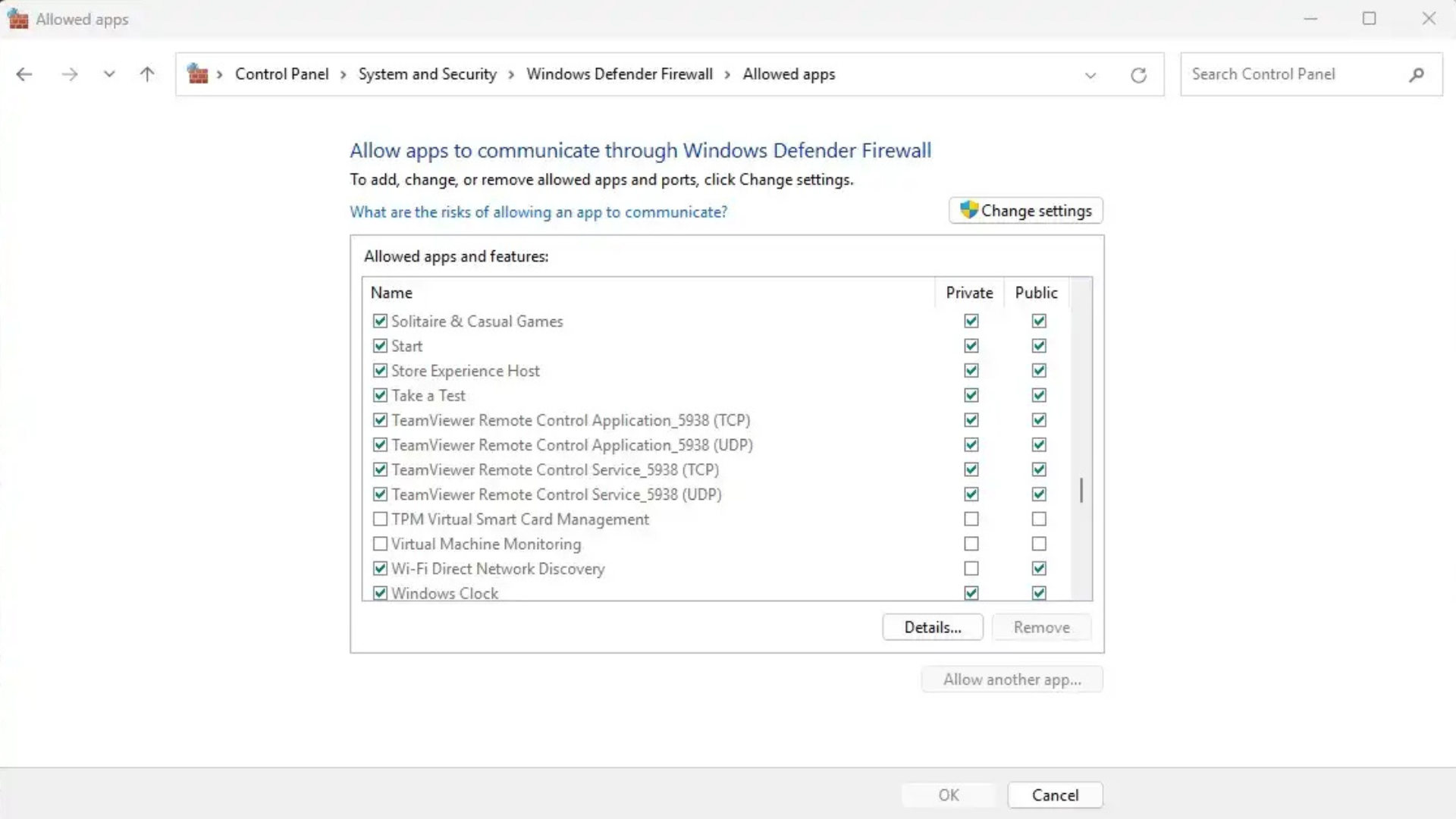Click the shield icon on Change settings

point(968,210)
